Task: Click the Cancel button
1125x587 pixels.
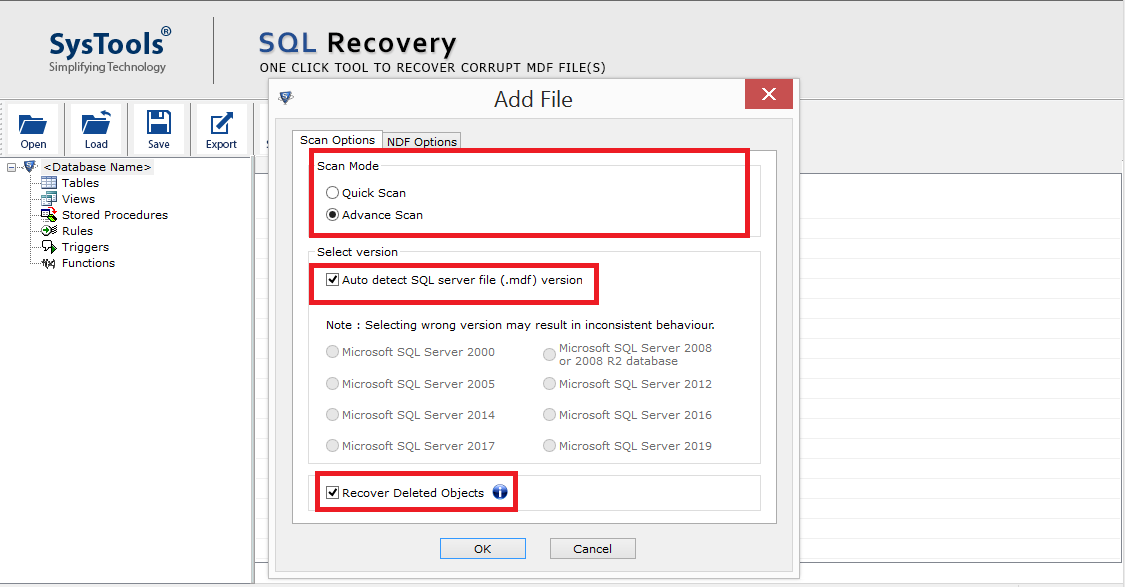Action: pos(593,548)
